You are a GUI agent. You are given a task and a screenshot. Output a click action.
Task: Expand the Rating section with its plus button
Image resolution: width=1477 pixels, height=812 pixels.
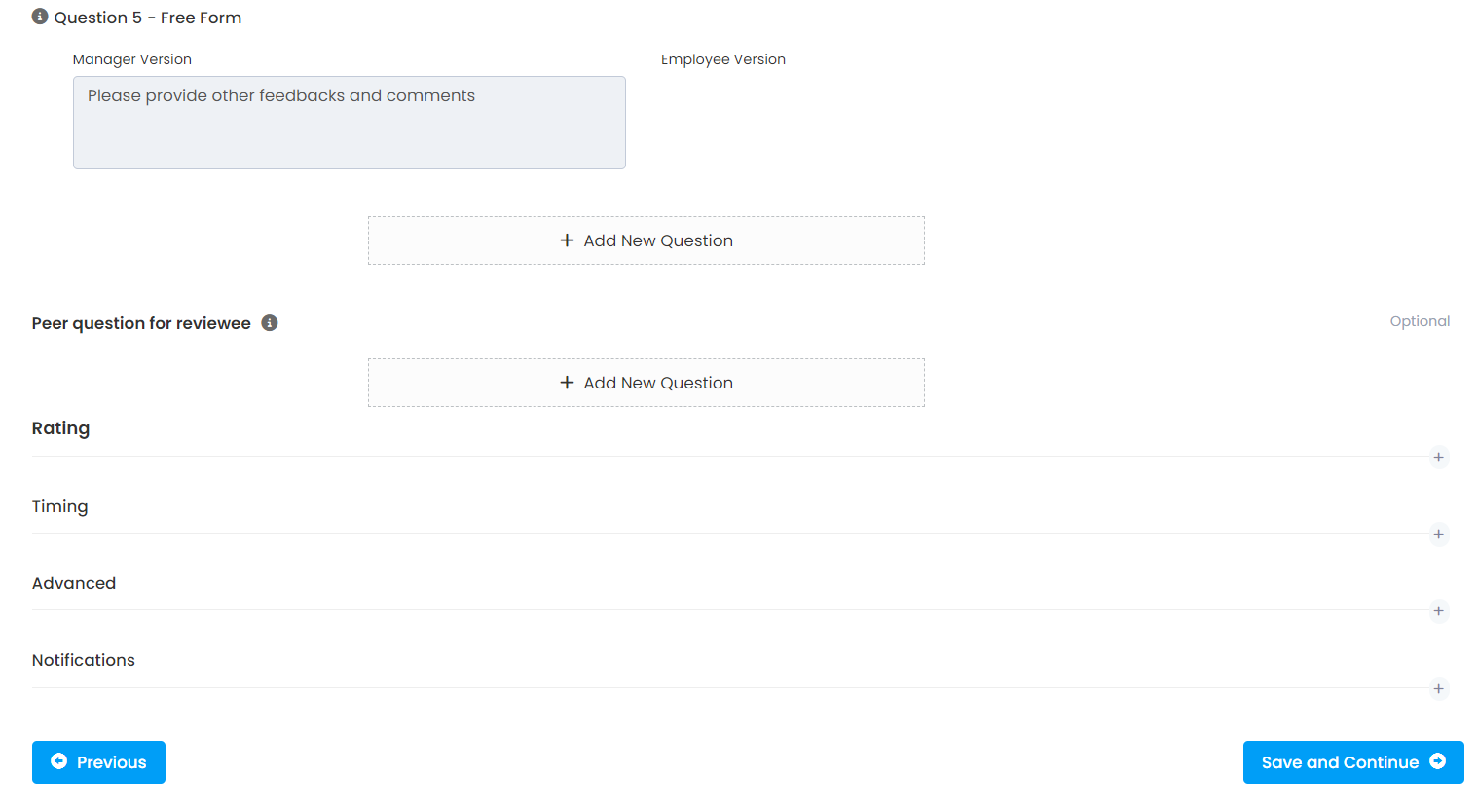coord(1438,458)
